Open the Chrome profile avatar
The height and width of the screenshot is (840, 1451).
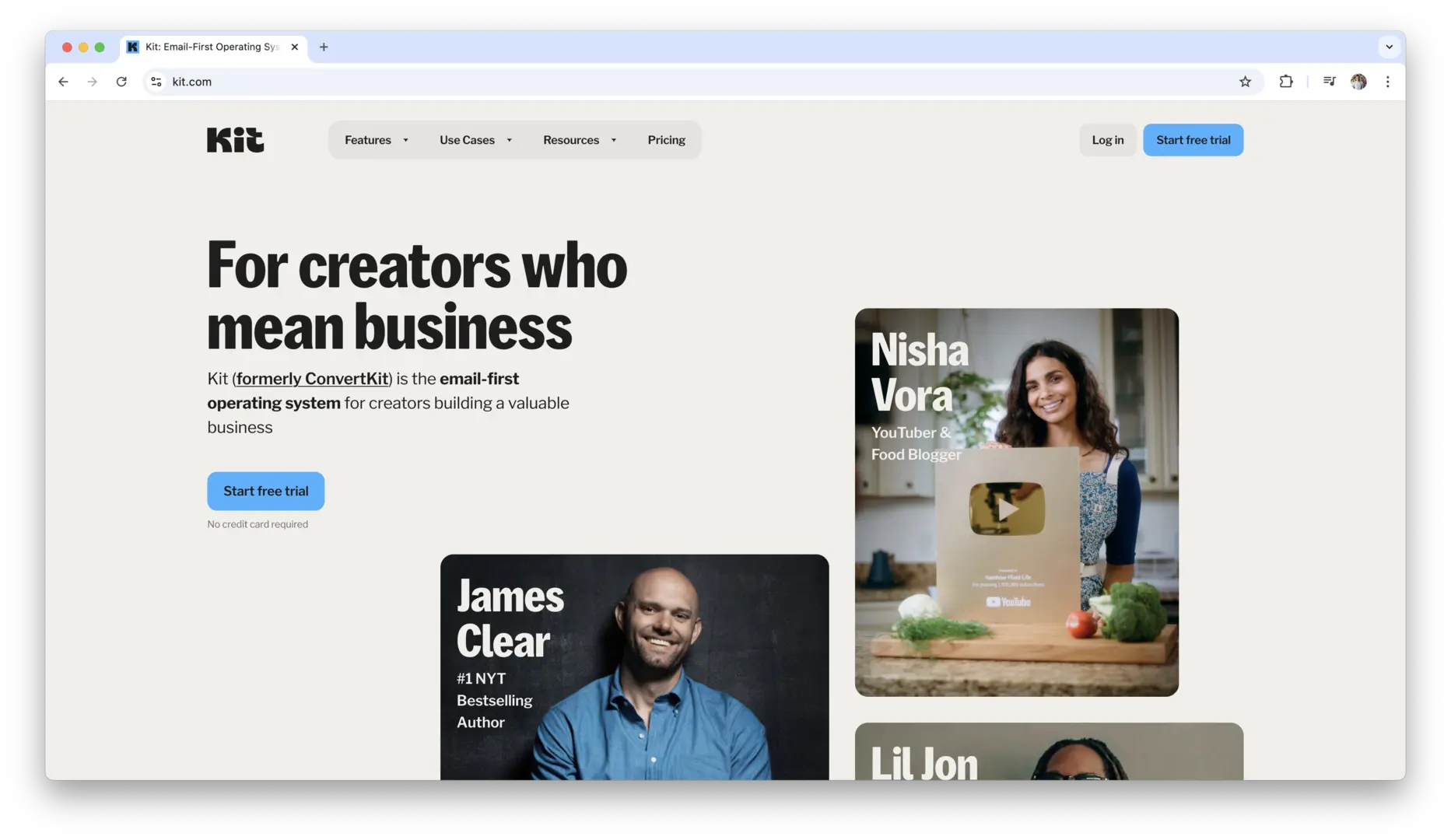click(x=1358, y=82)
